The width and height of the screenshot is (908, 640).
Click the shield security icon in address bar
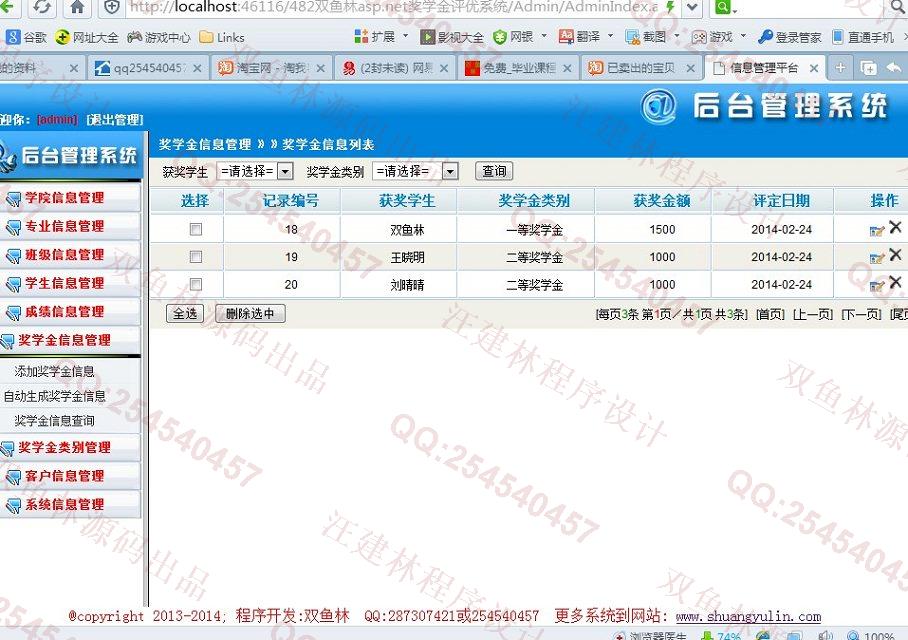(111, 7)
